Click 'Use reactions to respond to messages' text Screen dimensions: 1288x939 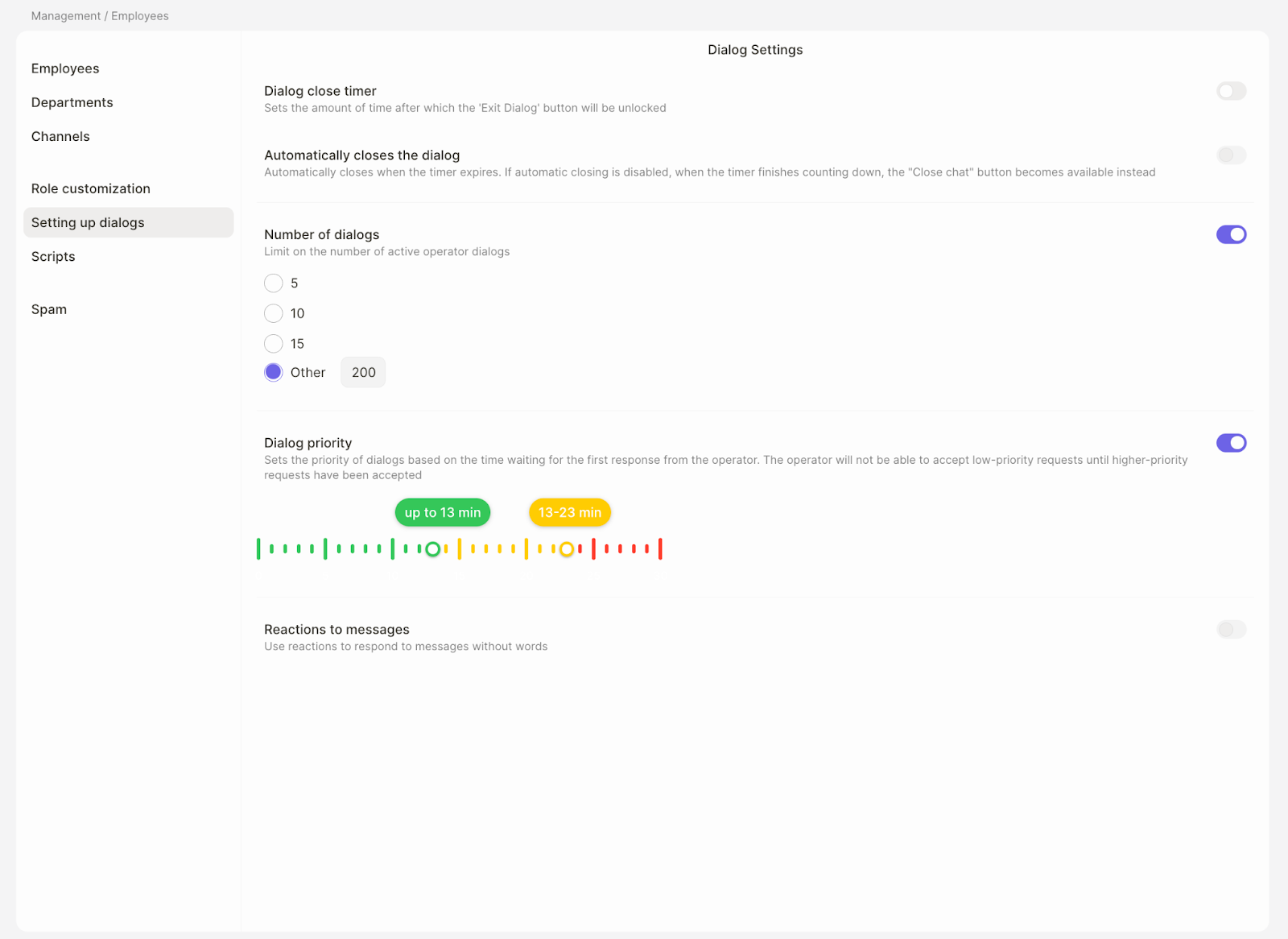pos(406,647)
